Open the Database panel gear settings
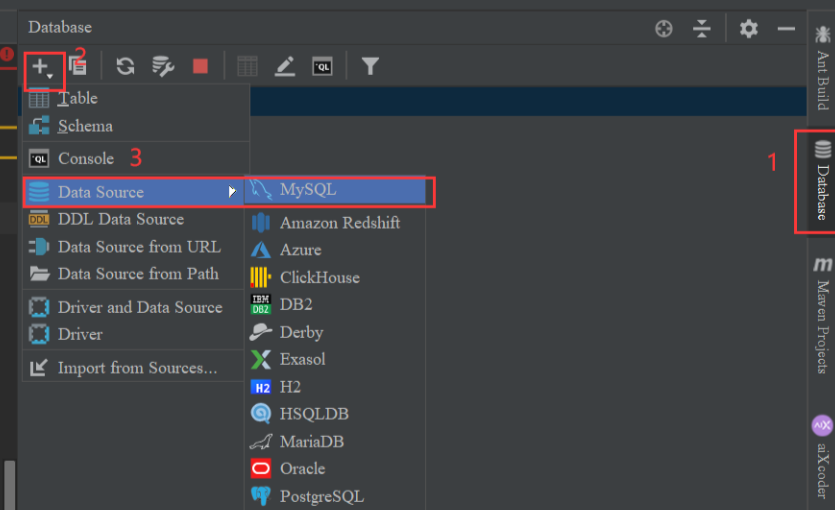Image resolution: width=835 pixels, height=510 pixels. pos(748,28)
